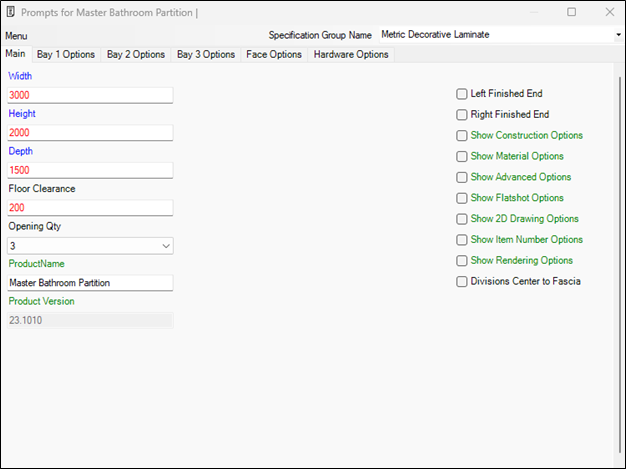Screen dimensions: 626x469
Task: Toggle Show Construction Options checkbox
Action: 462,136
